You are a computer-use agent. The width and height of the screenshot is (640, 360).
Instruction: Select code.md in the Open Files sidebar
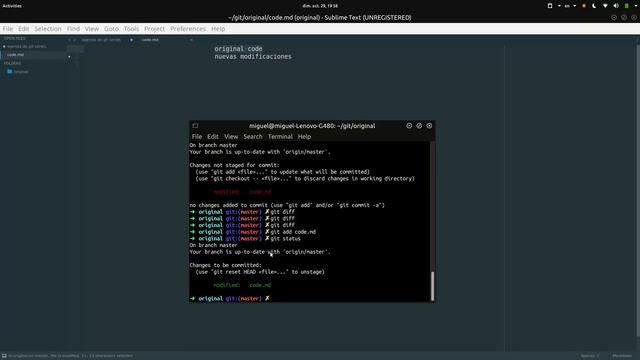coord(16,55)
